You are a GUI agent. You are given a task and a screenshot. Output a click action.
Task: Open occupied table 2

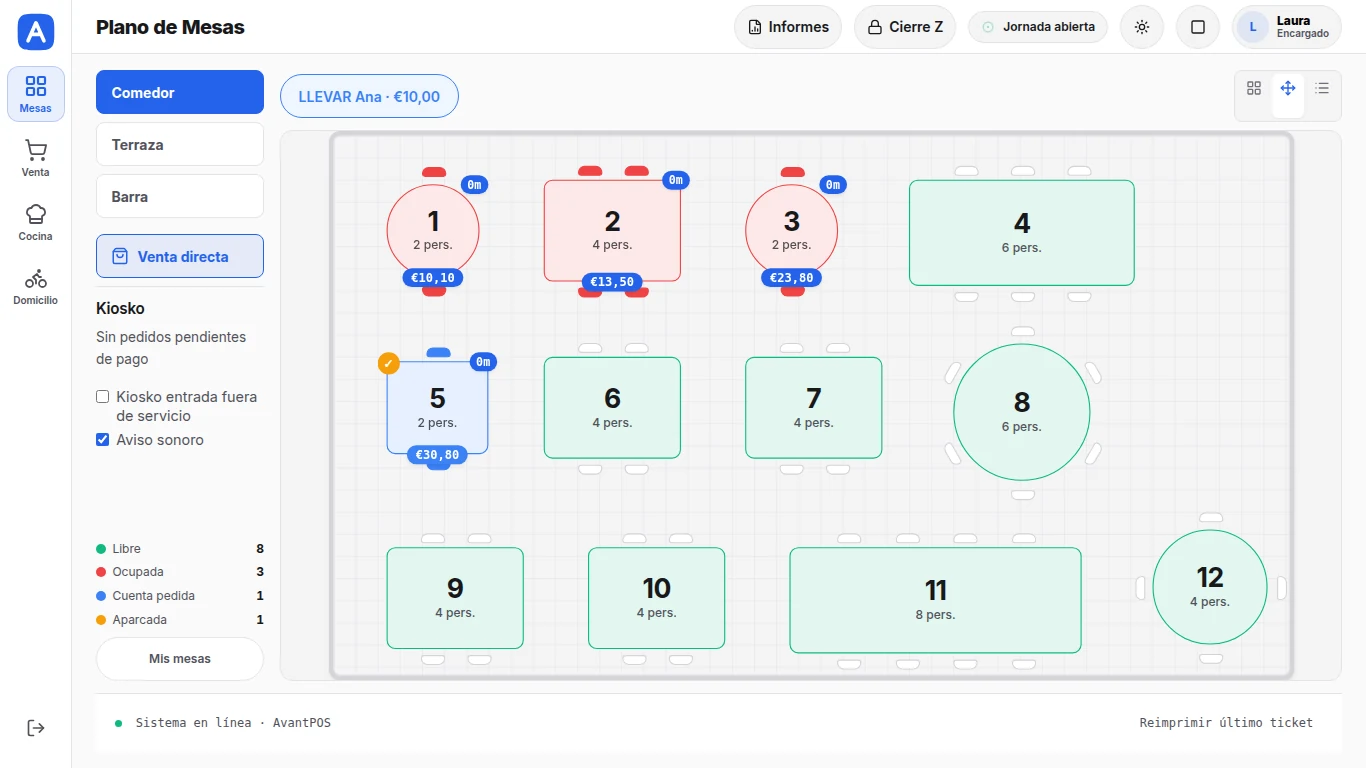612,231
